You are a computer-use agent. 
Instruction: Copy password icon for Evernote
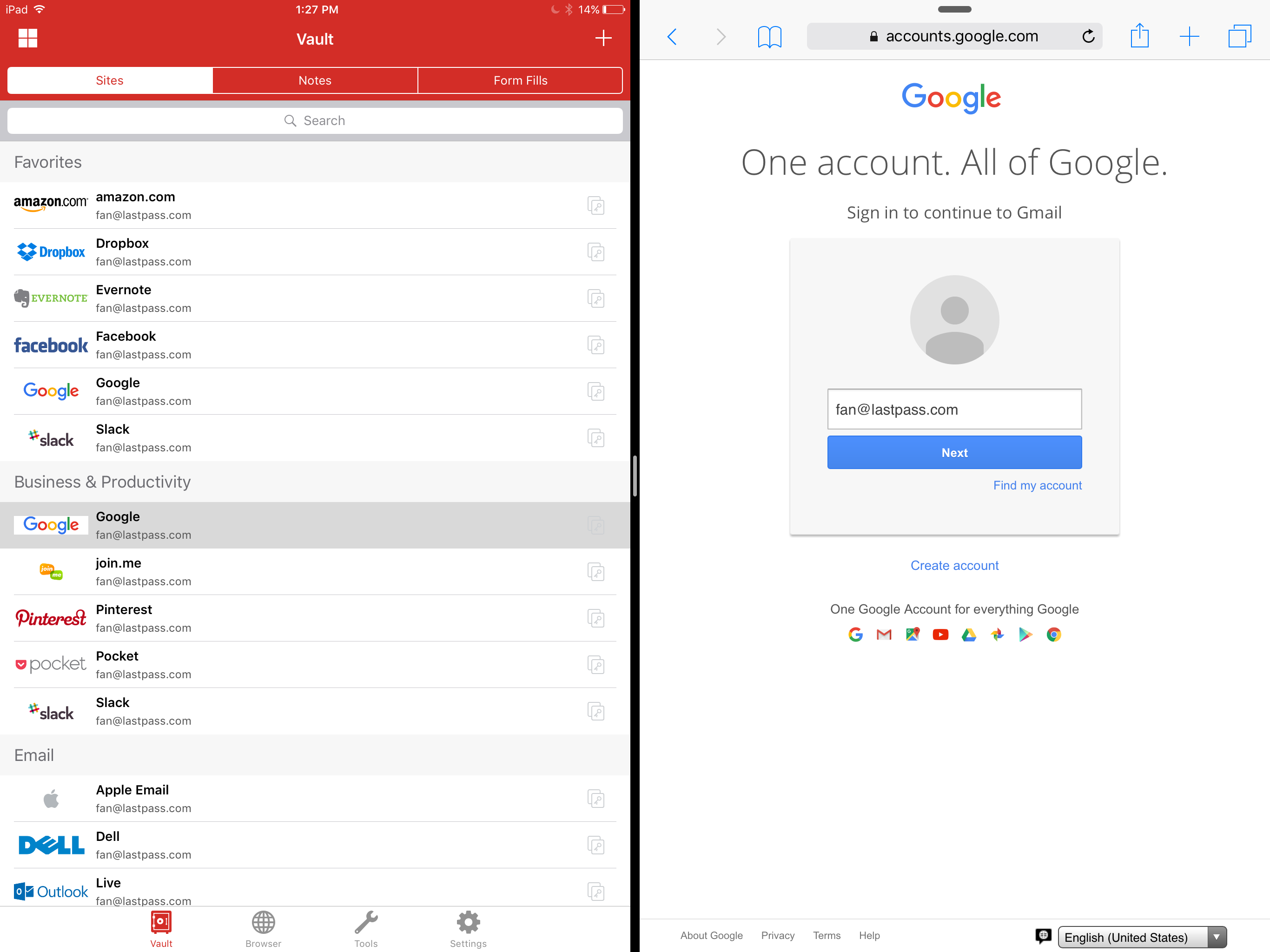(596, 298)
